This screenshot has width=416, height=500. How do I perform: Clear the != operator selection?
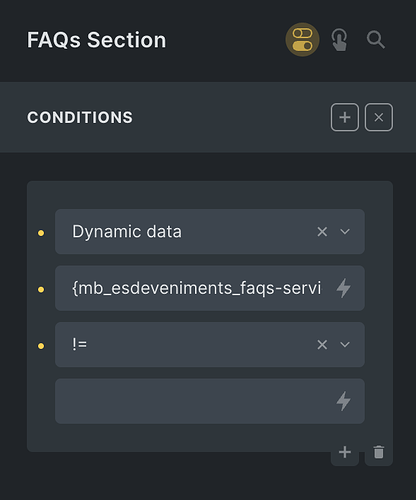[322, 345]
